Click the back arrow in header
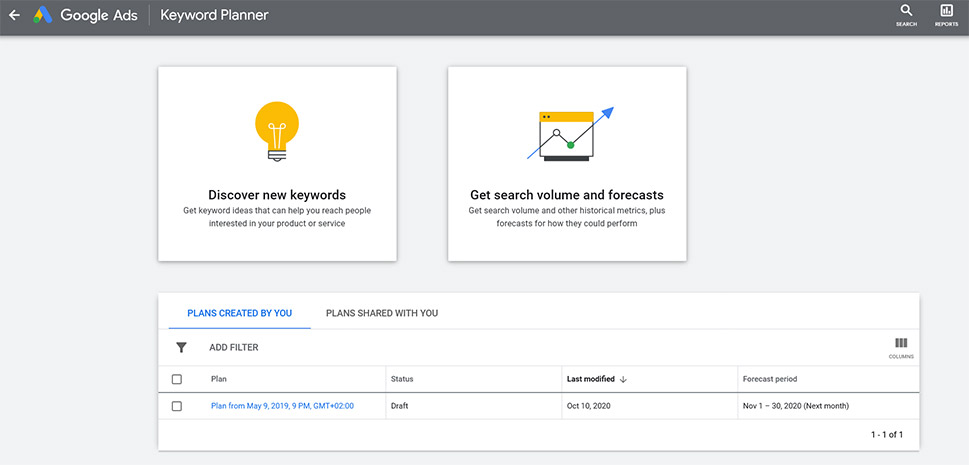Image resolution: width=969 pixels, height=465 pixels. (x=14, y=16)
